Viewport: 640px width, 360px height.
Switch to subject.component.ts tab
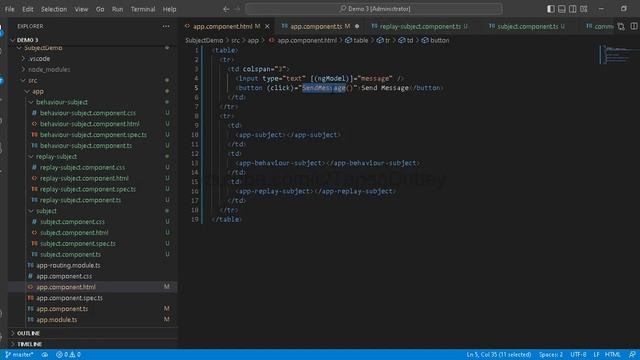tap(528, 26)
